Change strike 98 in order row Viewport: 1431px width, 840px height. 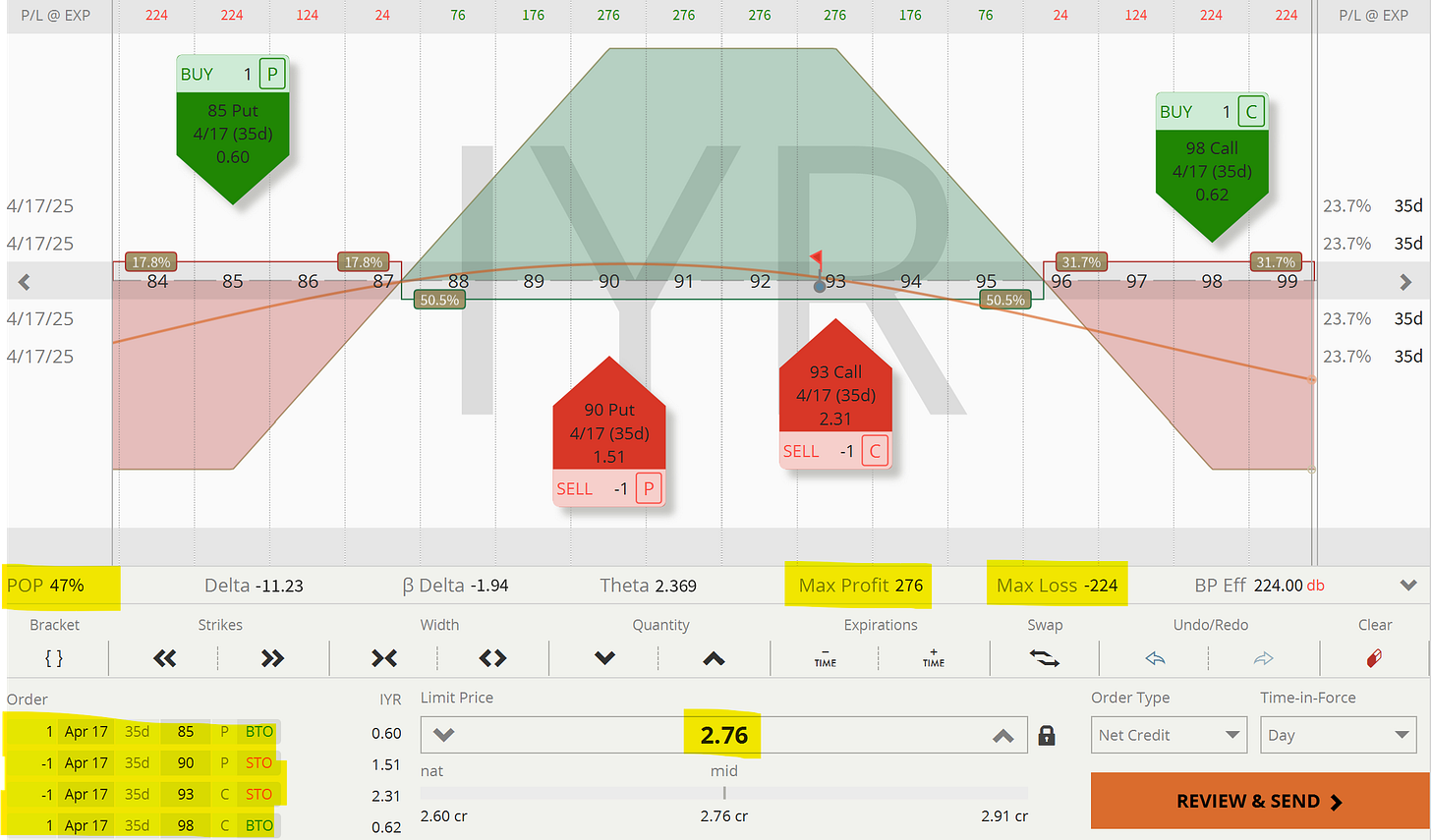click(x=186, y=826)
